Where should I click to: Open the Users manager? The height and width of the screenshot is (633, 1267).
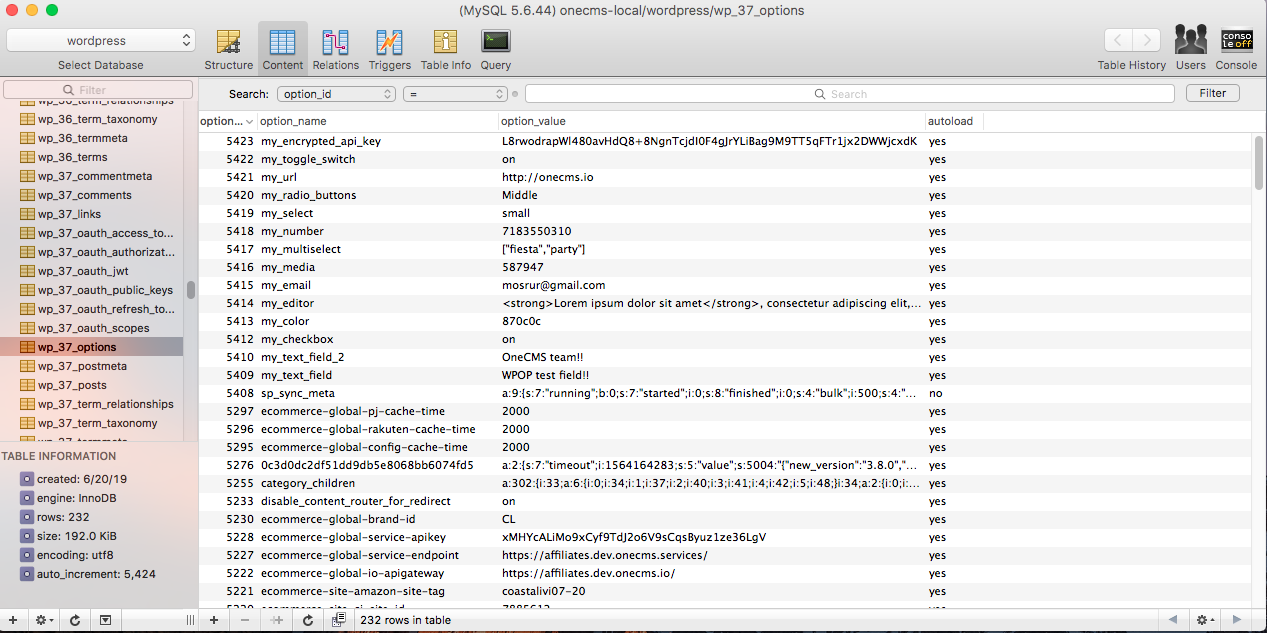click(1191, 49)
